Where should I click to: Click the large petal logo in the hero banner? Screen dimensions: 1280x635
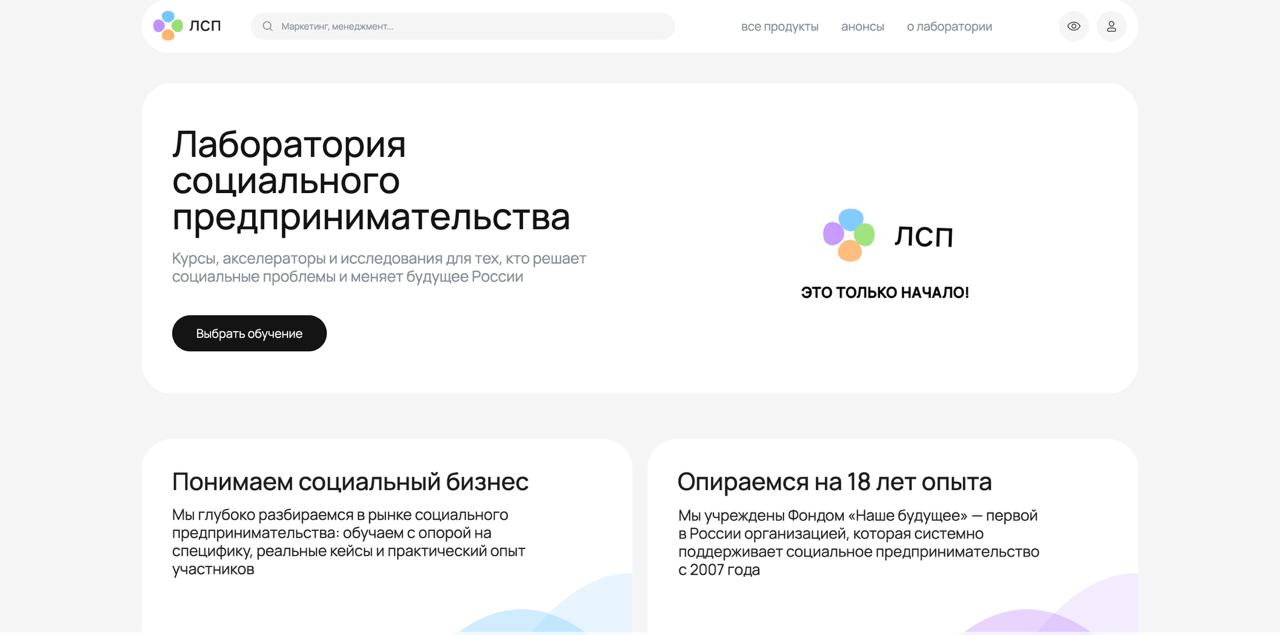(849, 235)
